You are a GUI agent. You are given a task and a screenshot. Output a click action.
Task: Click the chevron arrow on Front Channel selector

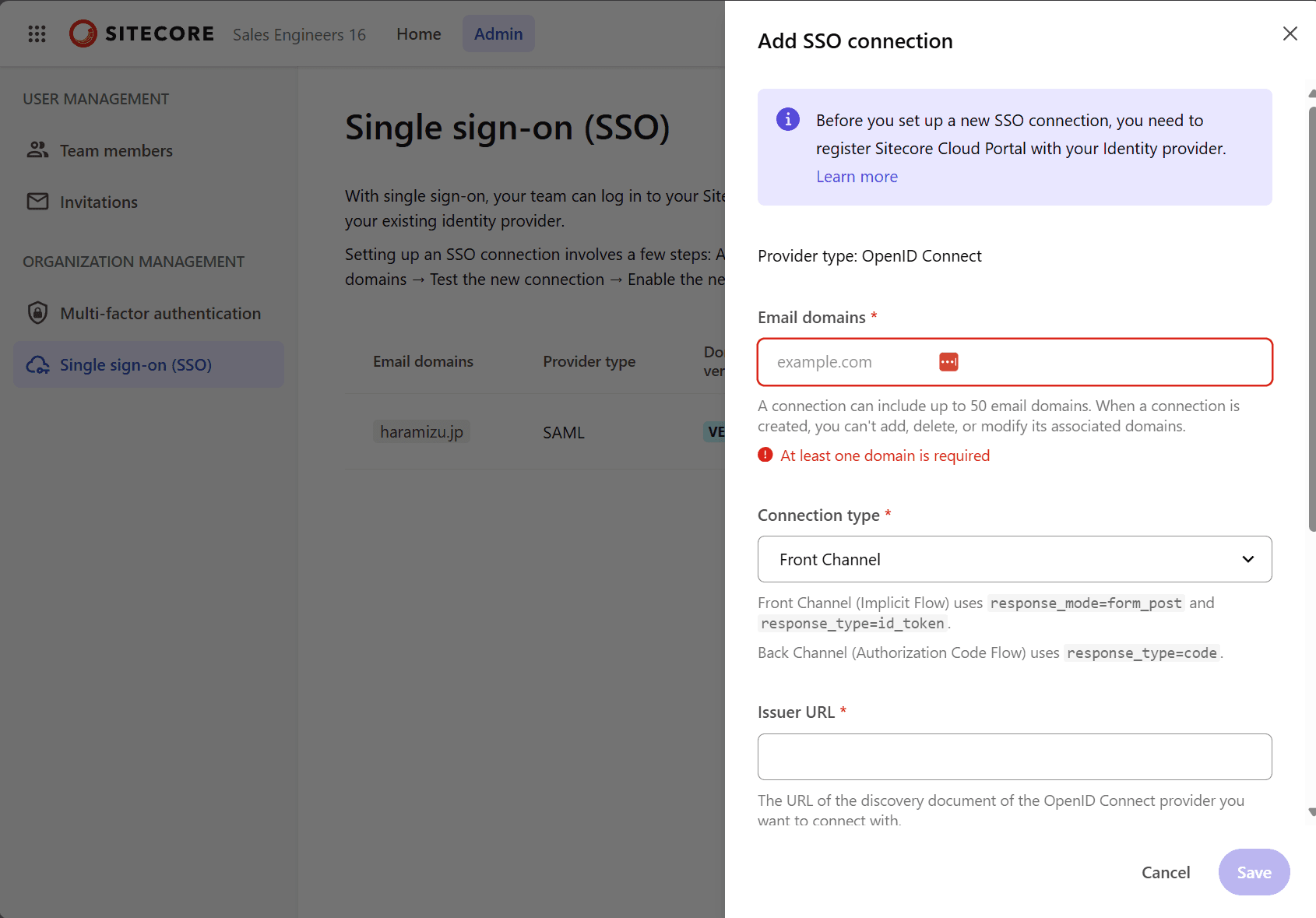pyautogui.click(x=1247, y=559)
